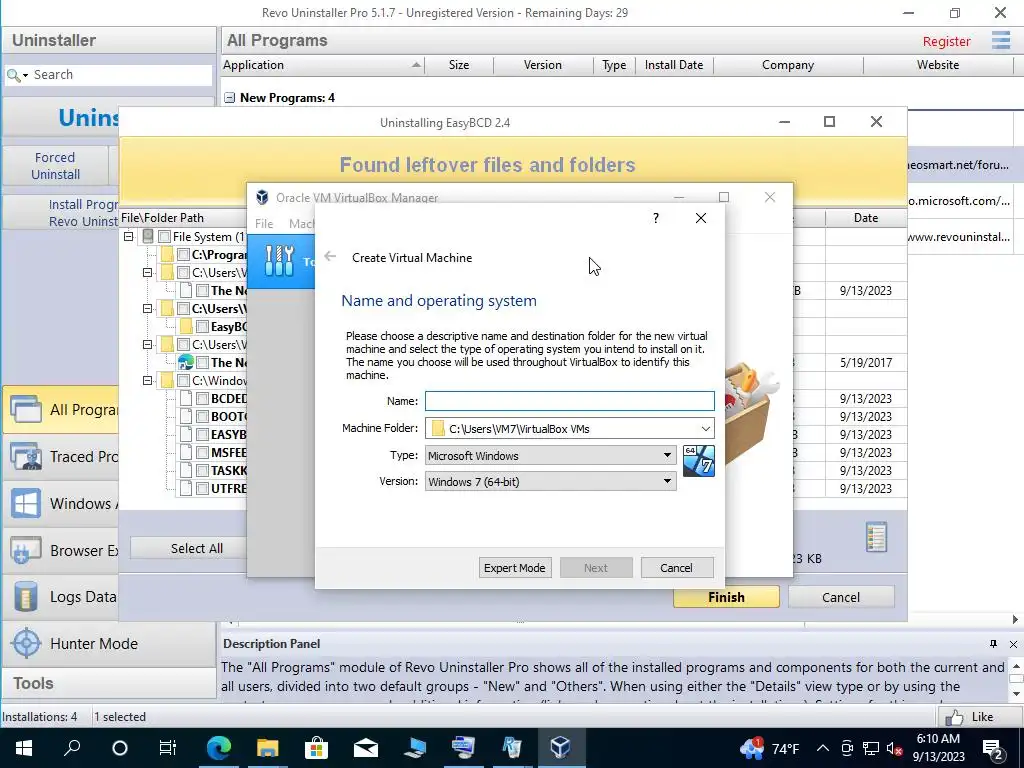Cancel the Create Virtual Machine wizard

coord(677,568)
